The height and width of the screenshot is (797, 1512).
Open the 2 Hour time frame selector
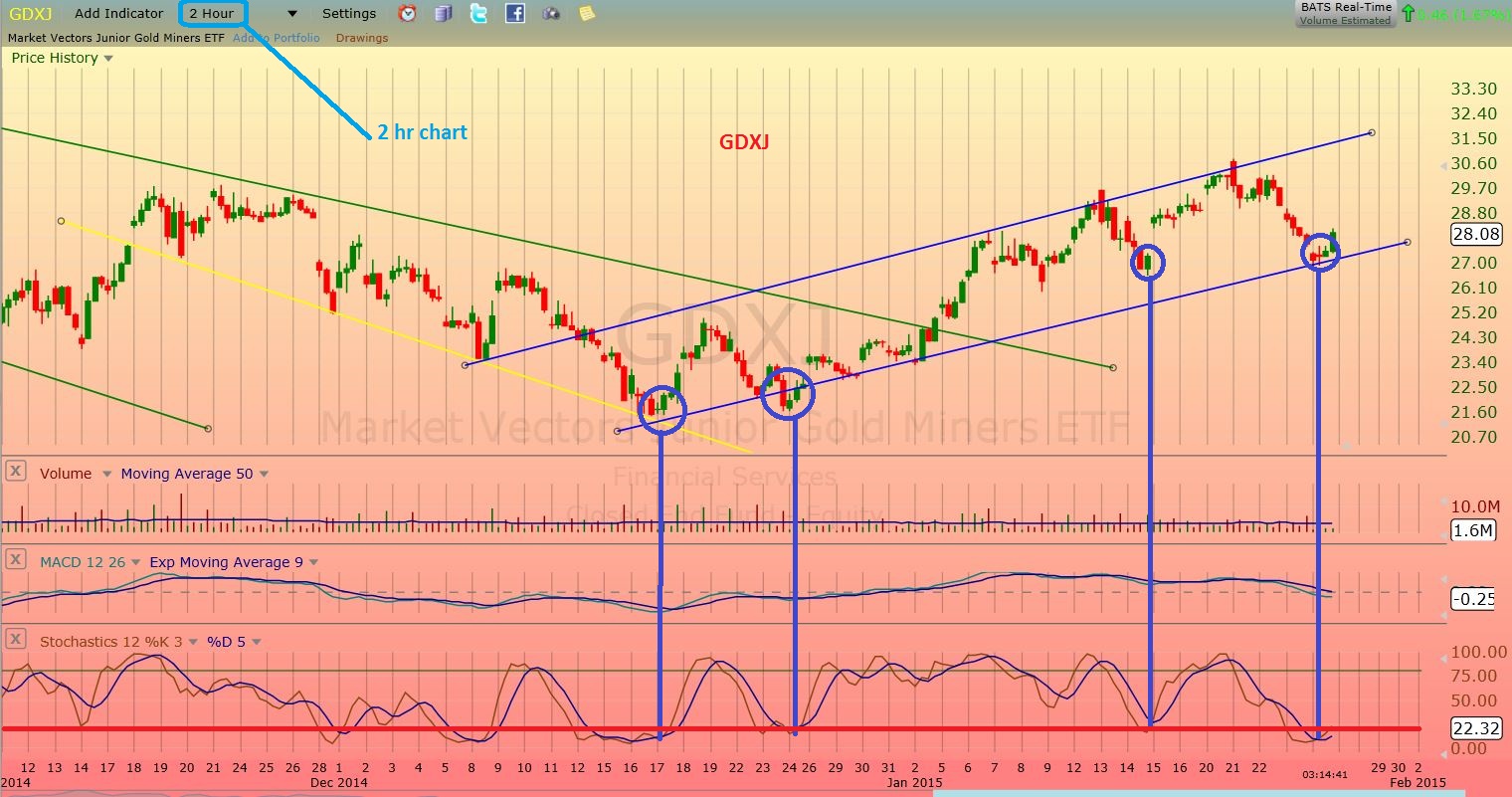[212, 14]
